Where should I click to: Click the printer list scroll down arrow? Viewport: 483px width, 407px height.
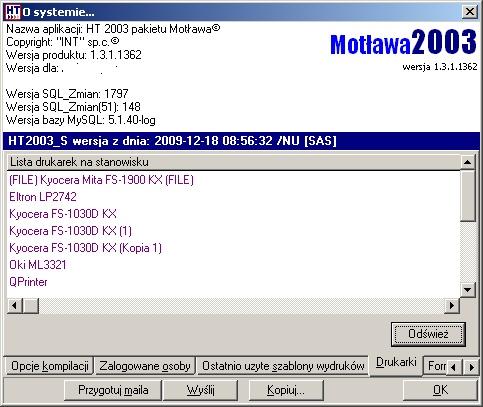pyautogui.click(x=467, y=289)
